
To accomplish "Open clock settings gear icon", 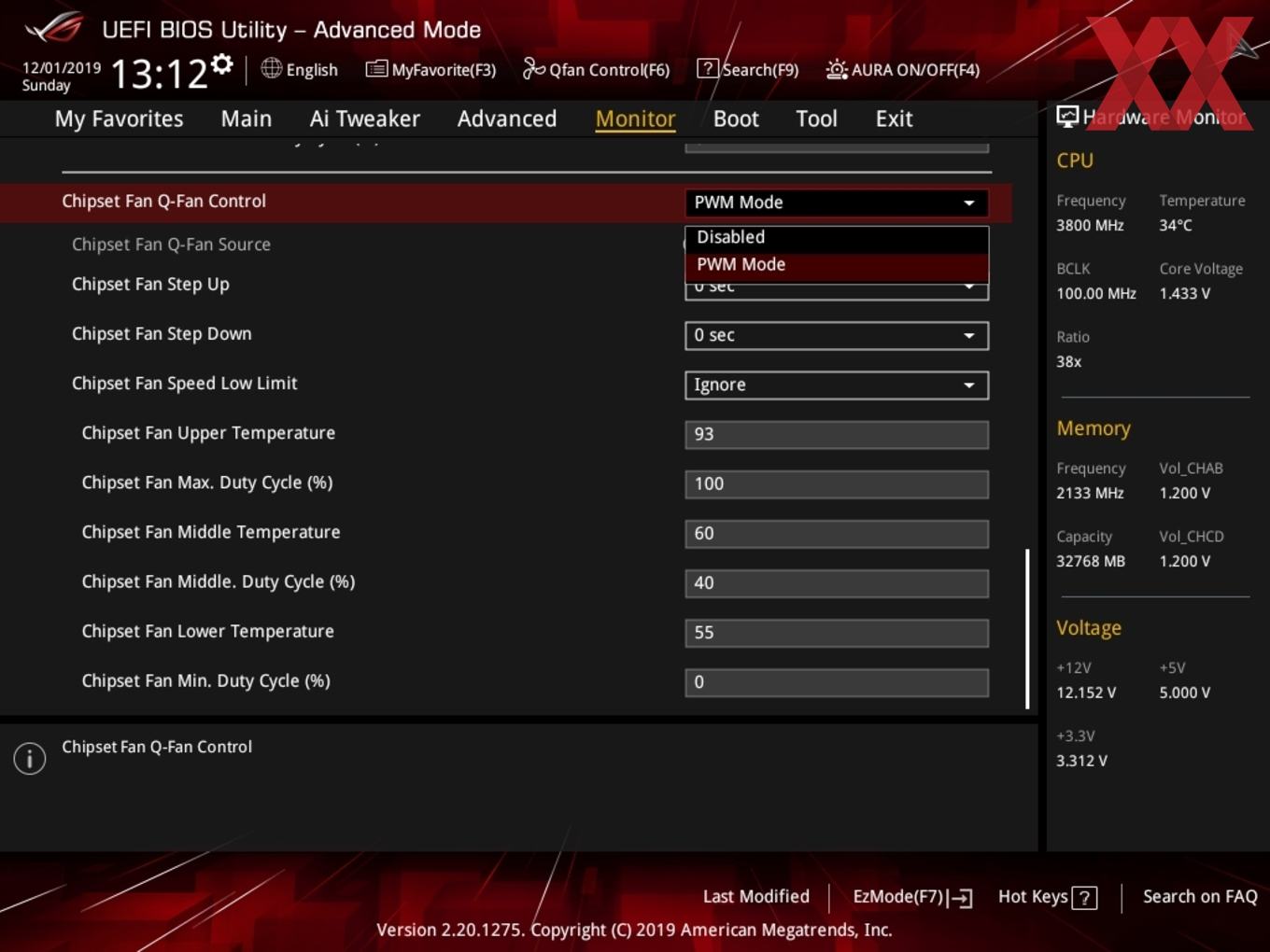I will (221, 63).
